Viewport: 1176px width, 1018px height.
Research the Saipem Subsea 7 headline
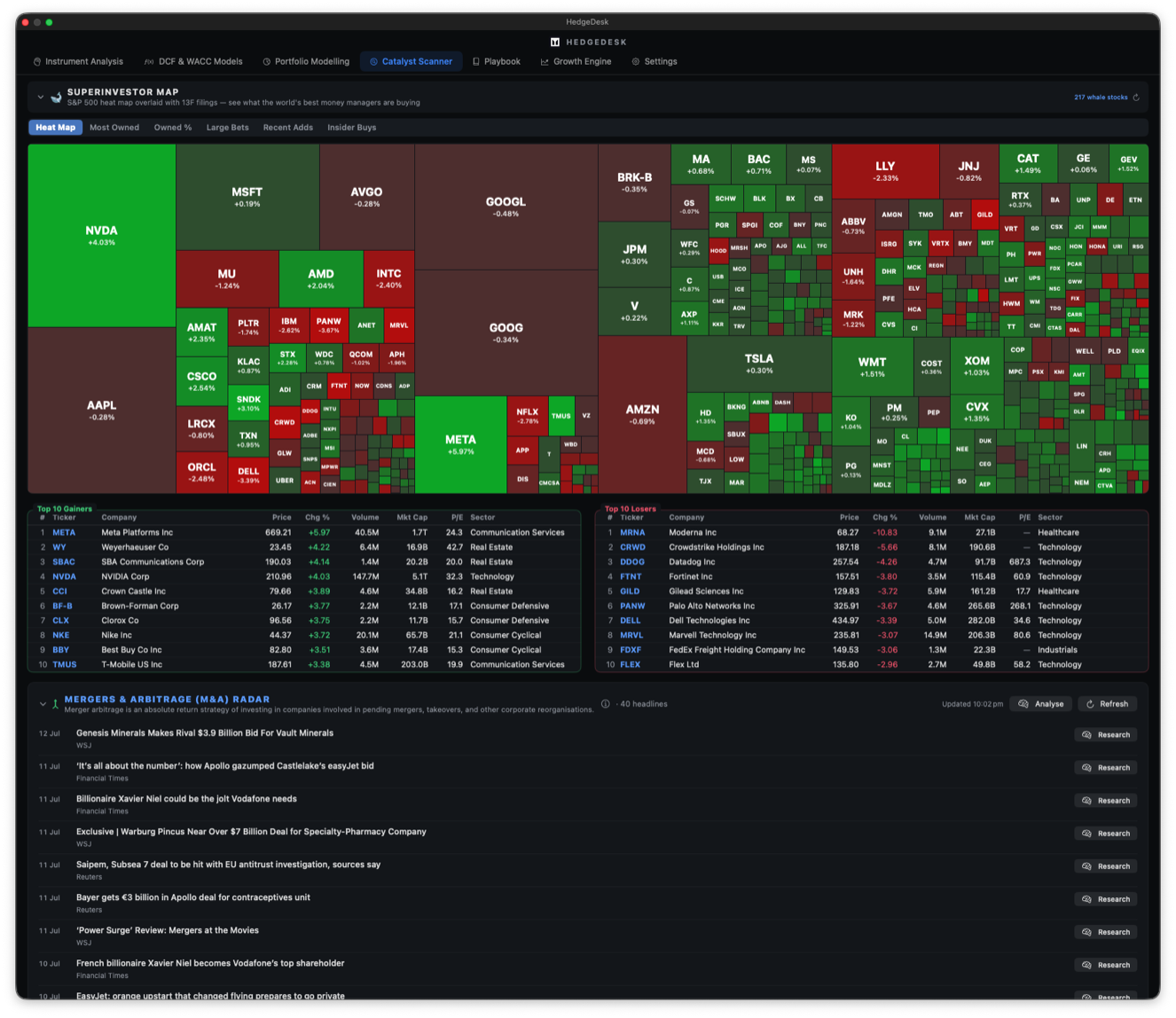[x=1105, y=866]
